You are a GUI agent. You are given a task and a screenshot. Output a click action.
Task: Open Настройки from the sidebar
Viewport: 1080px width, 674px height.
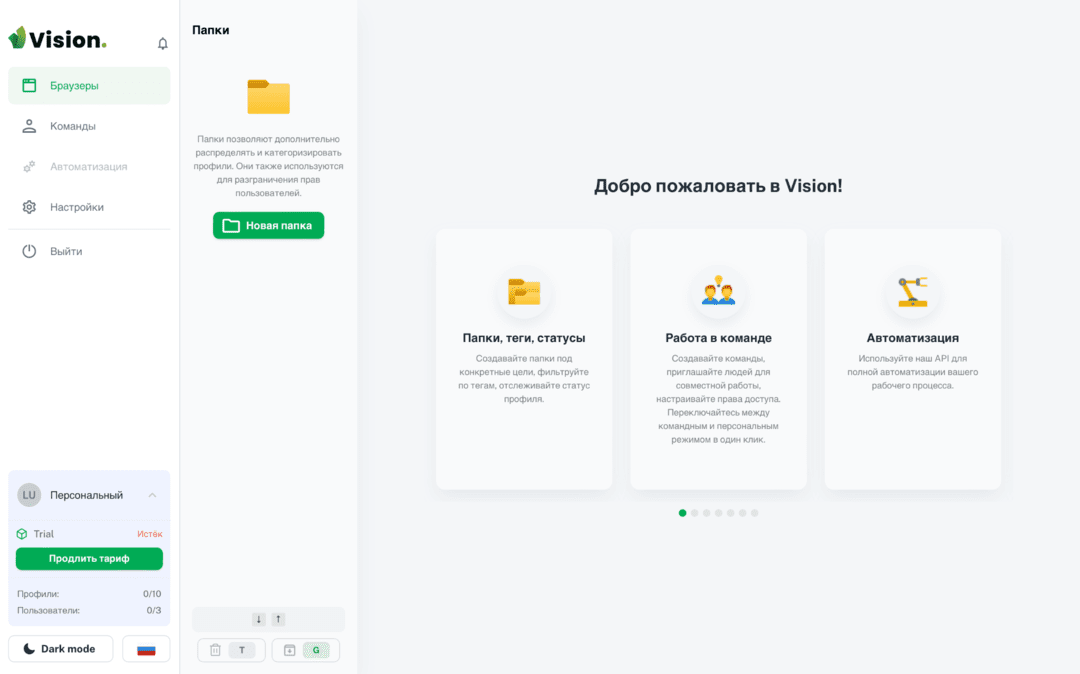click(89, 207)
